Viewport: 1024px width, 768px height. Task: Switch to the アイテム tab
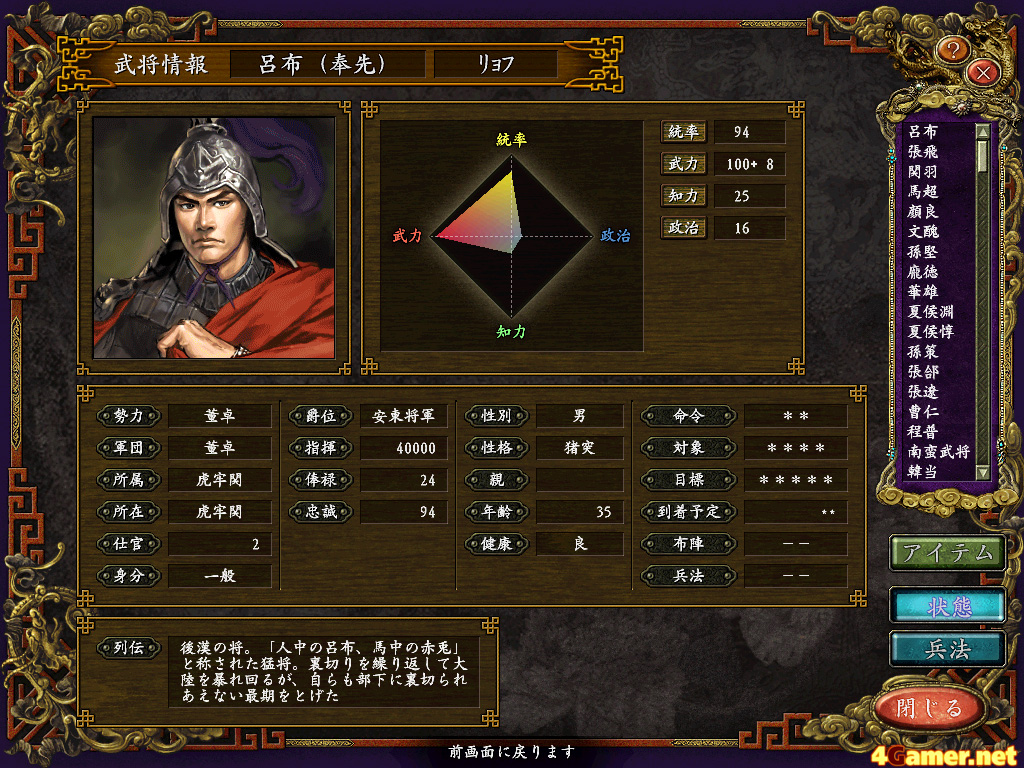pos(948,553)
